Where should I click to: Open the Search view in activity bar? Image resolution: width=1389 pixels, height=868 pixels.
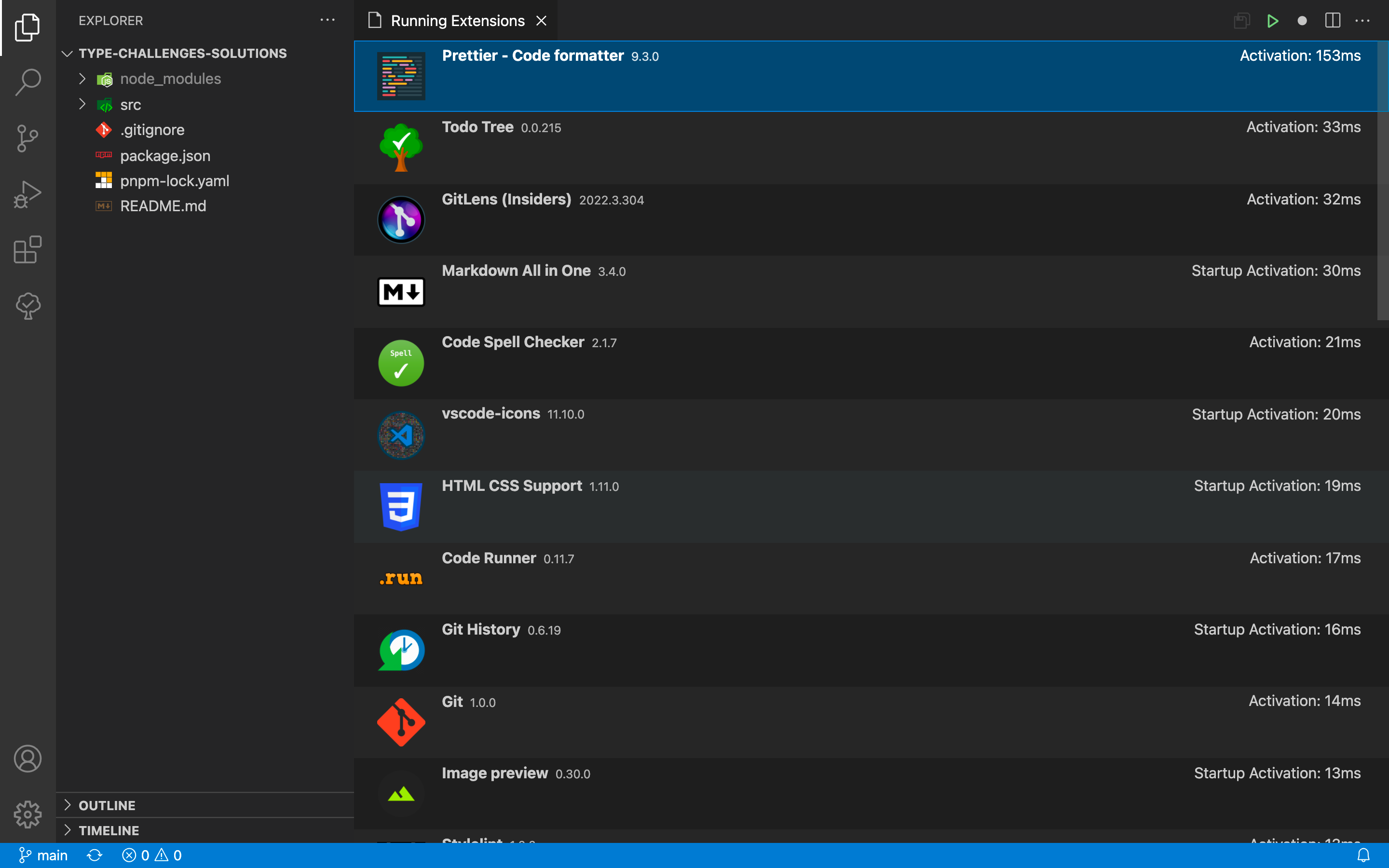[27, 82]
